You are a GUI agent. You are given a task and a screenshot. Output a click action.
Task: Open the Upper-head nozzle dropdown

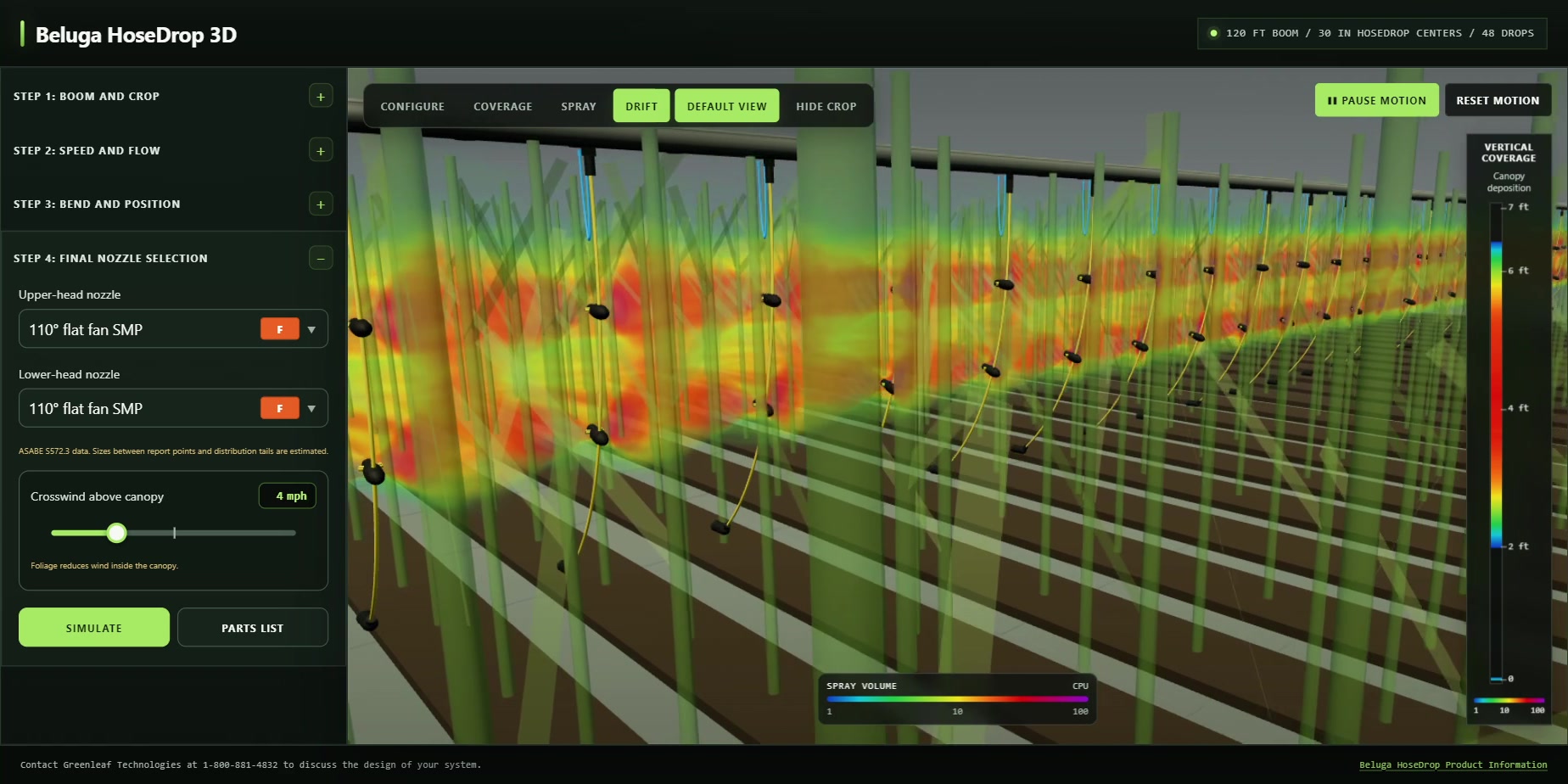coord(173,329)
